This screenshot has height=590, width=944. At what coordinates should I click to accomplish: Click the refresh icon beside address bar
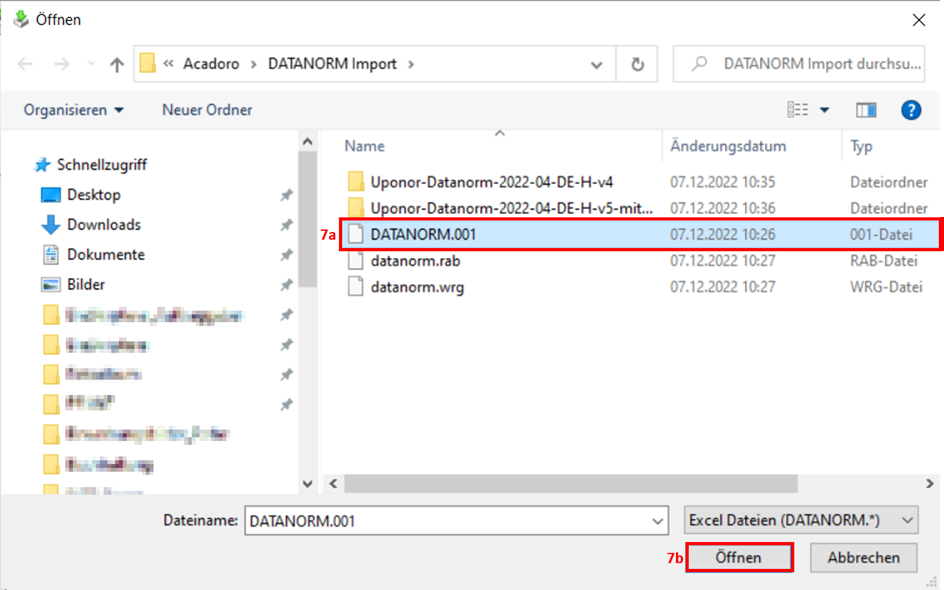637,65
